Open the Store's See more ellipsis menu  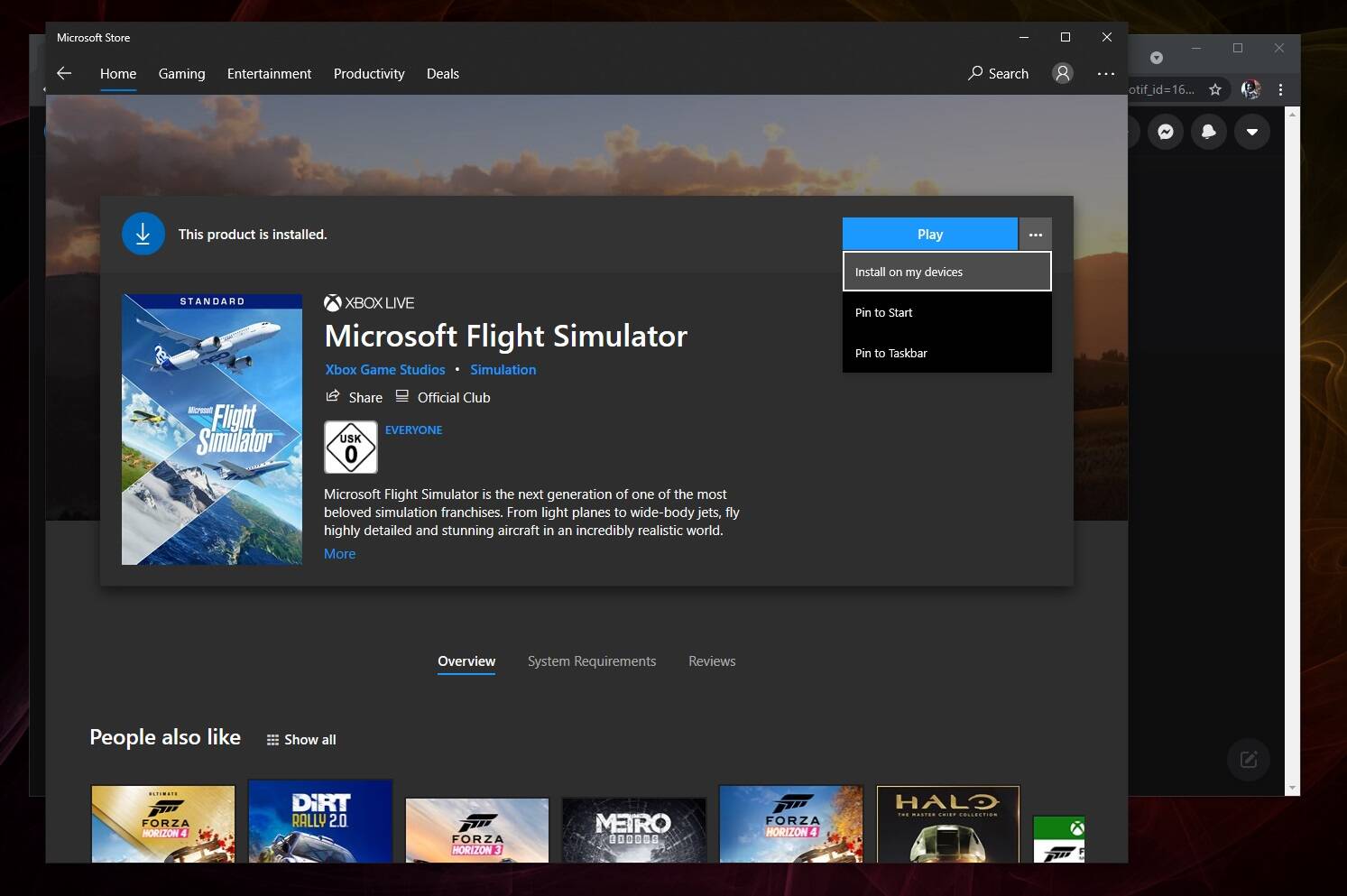[1105, 73]
